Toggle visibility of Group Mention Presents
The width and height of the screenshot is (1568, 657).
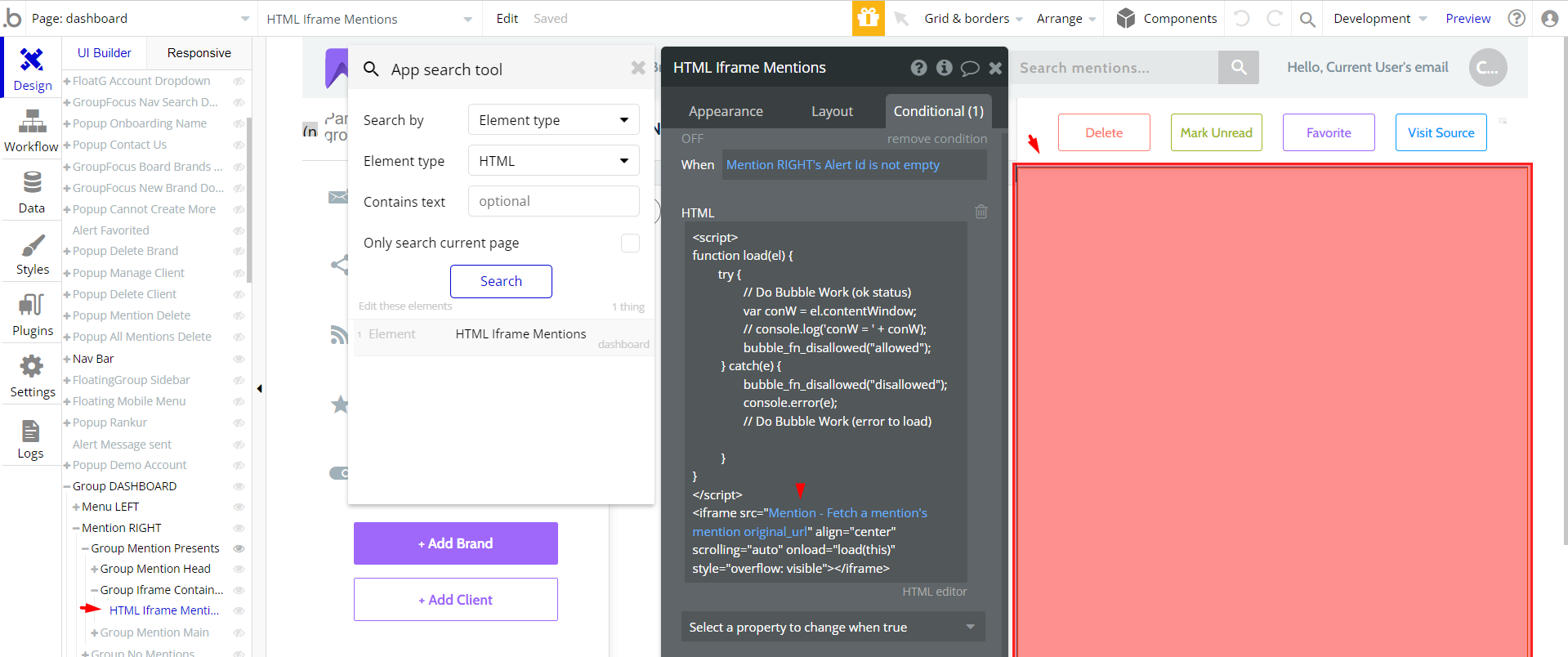coord(239,548)
